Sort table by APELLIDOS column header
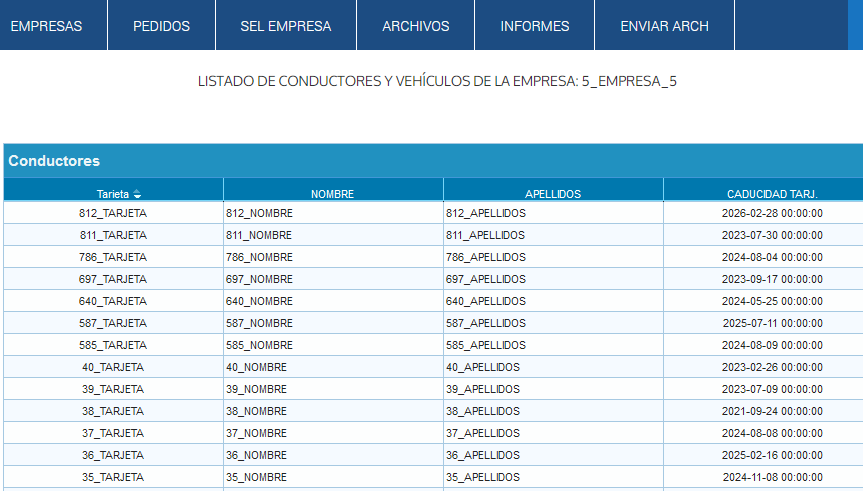Screen dimensions: 863x491 553,194
